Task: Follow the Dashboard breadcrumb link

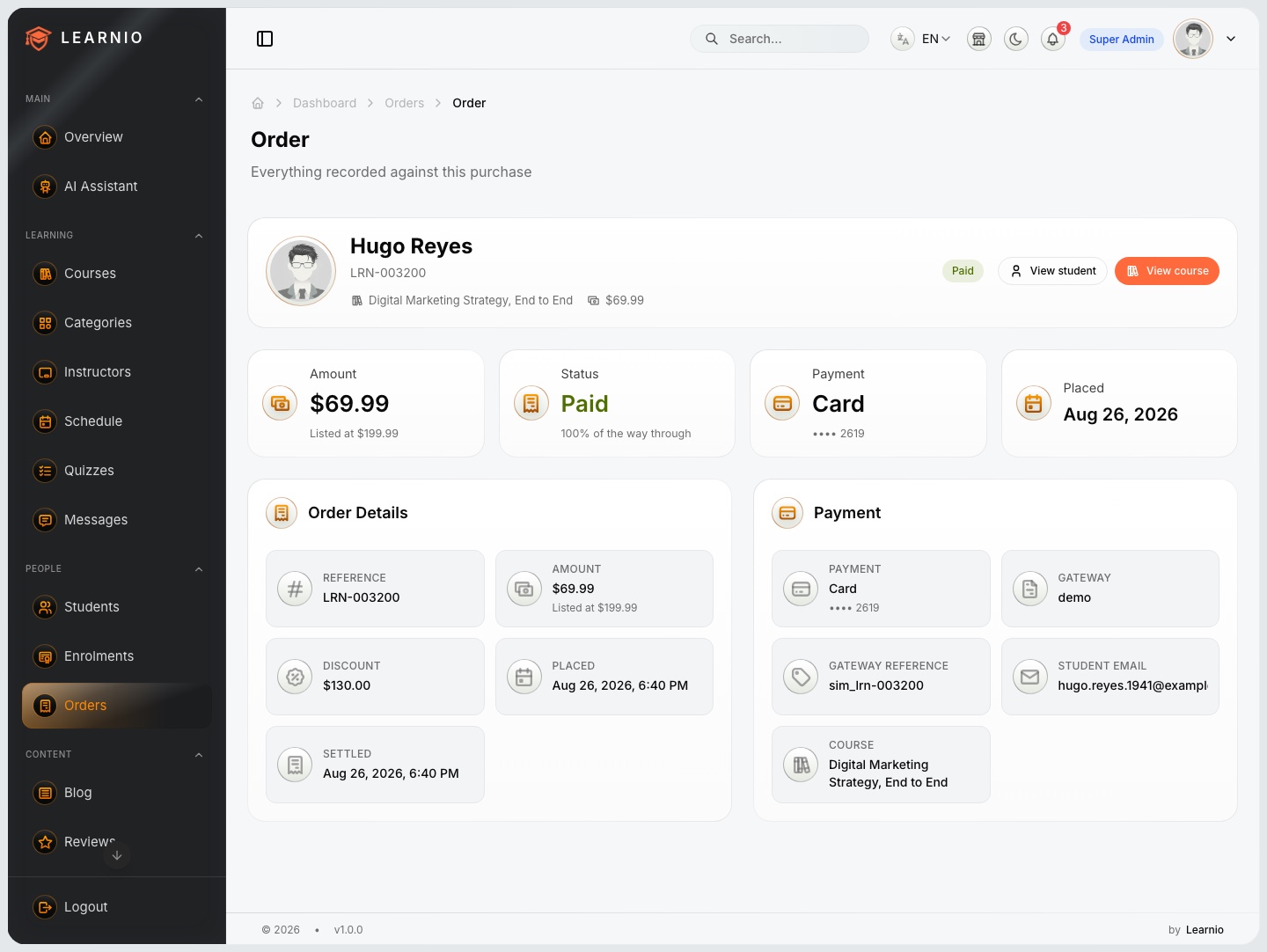Action: click(325, 103)
